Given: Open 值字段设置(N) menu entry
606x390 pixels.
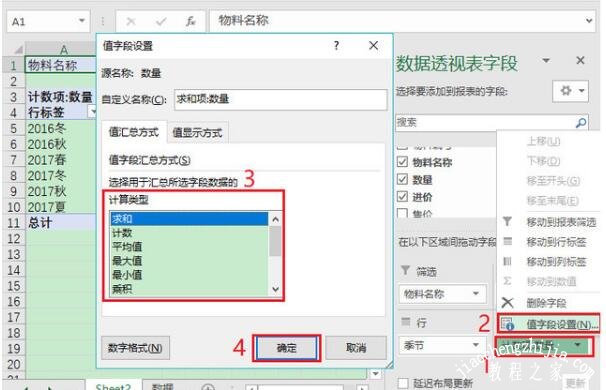Looking at the screenshot, I should [548, 324].
